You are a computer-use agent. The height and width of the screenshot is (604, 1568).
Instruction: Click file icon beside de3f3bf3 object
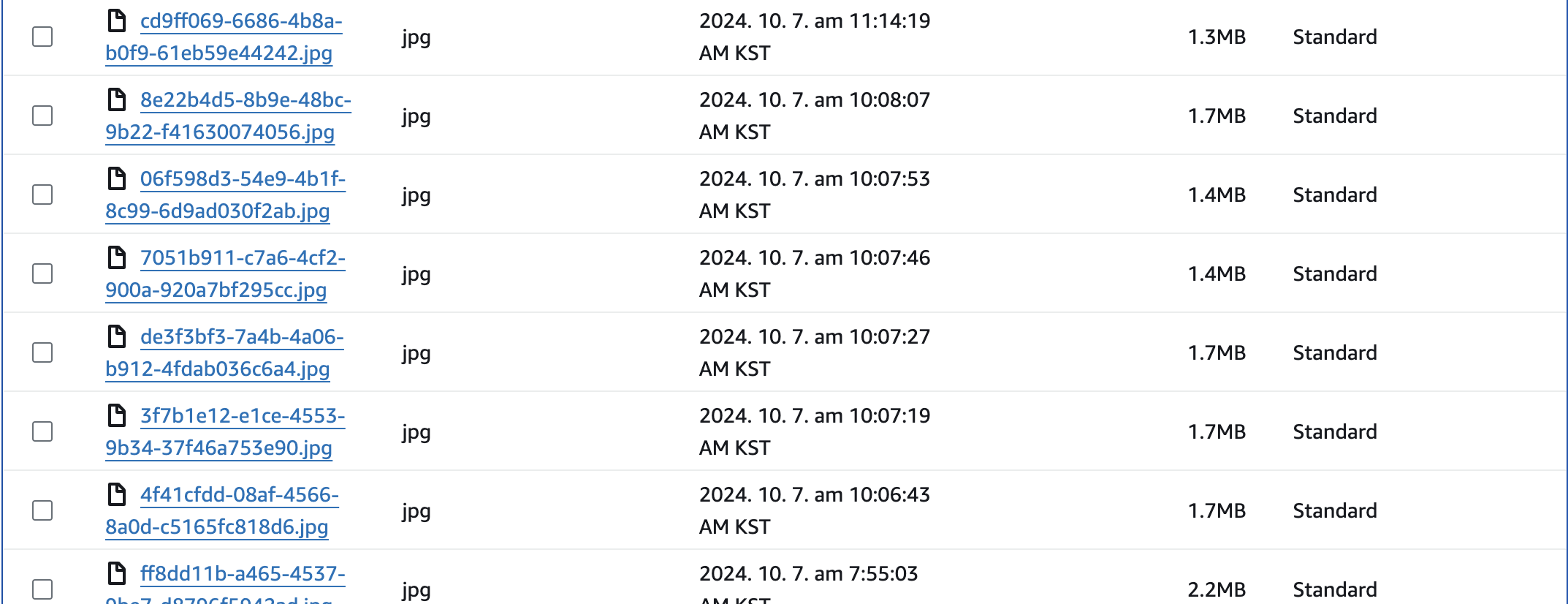coord(117,336)
